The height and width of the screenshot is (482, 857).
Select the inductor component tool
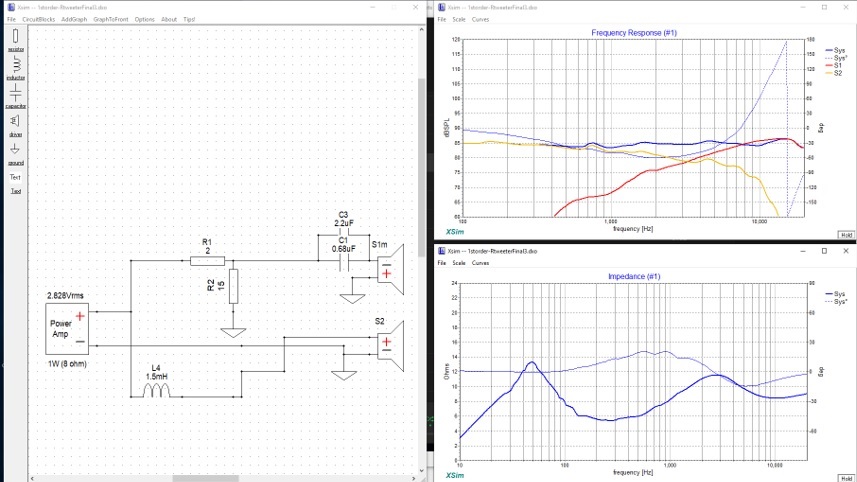click(x=15, y=69)
